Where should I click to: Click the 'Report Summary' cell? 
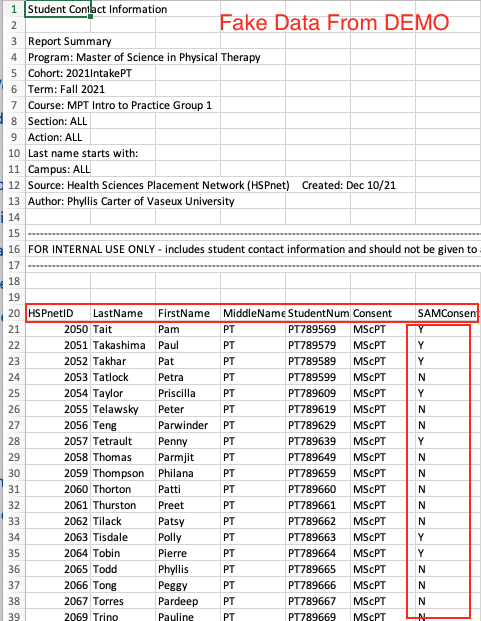pyautogui.click(x=58, y=41)
